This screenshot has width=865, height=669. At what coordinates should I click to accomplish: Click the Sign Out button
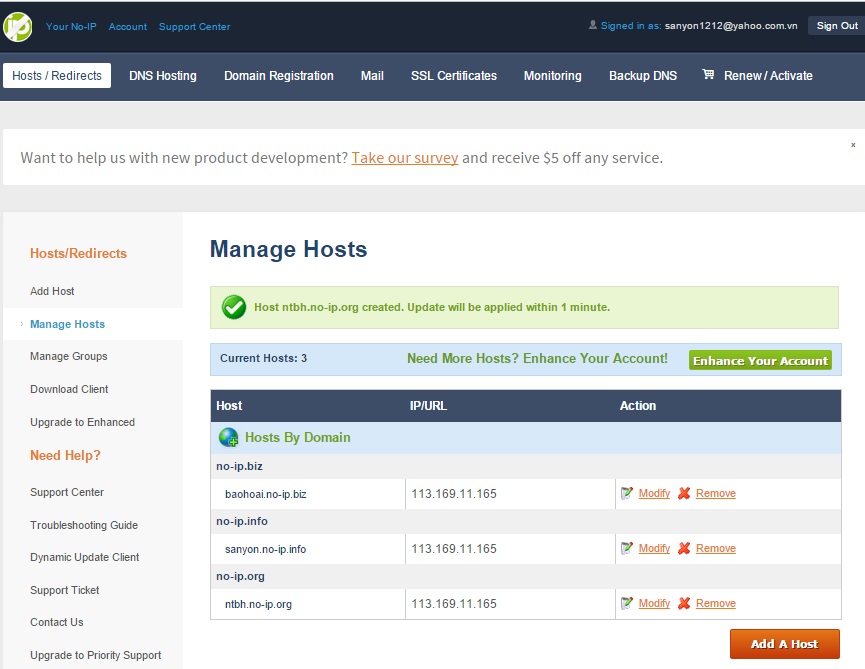(837, 25)
